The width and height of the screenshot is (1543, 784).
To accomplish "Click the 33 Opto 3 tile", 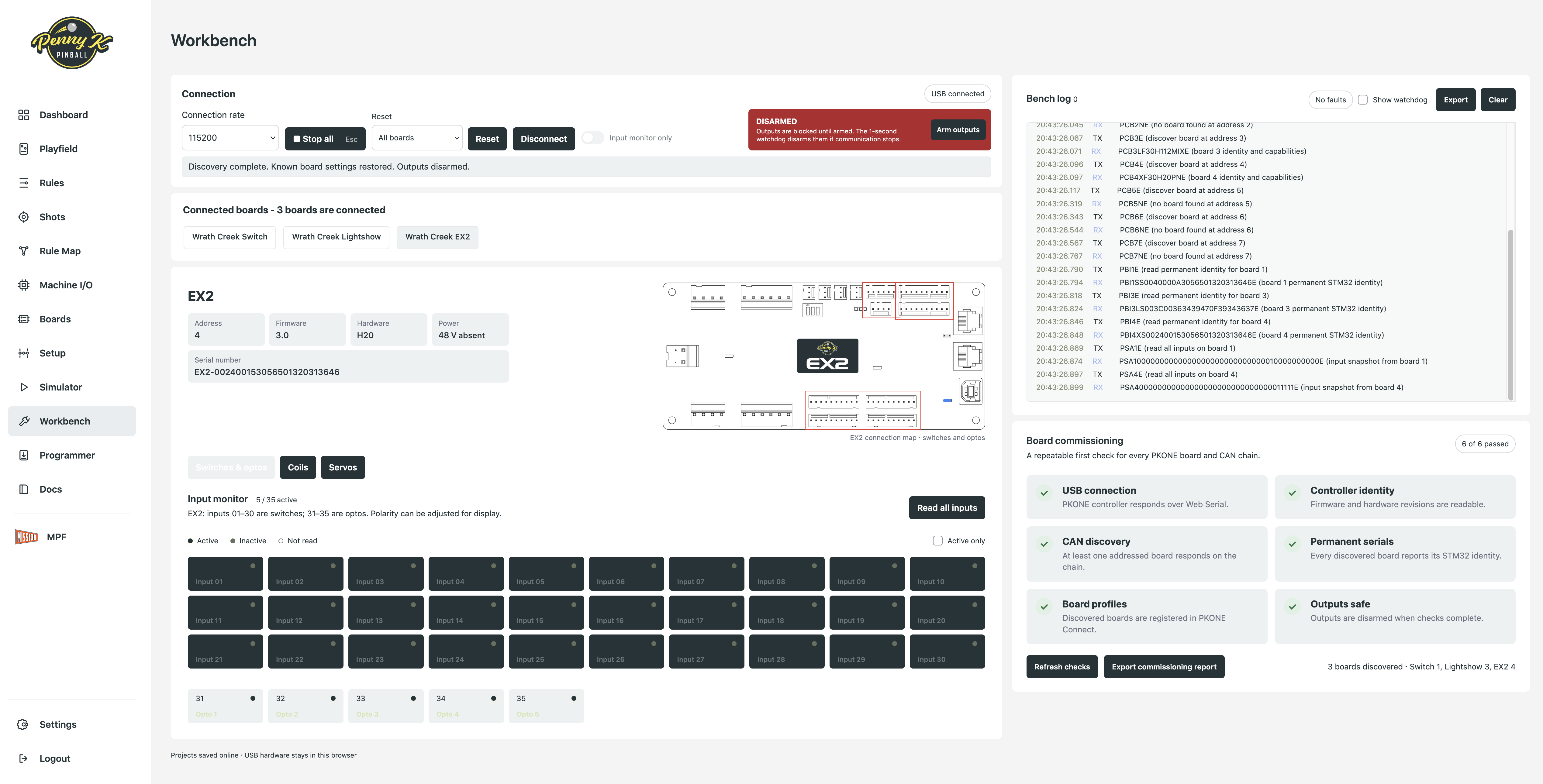I will tap(386, 706).
